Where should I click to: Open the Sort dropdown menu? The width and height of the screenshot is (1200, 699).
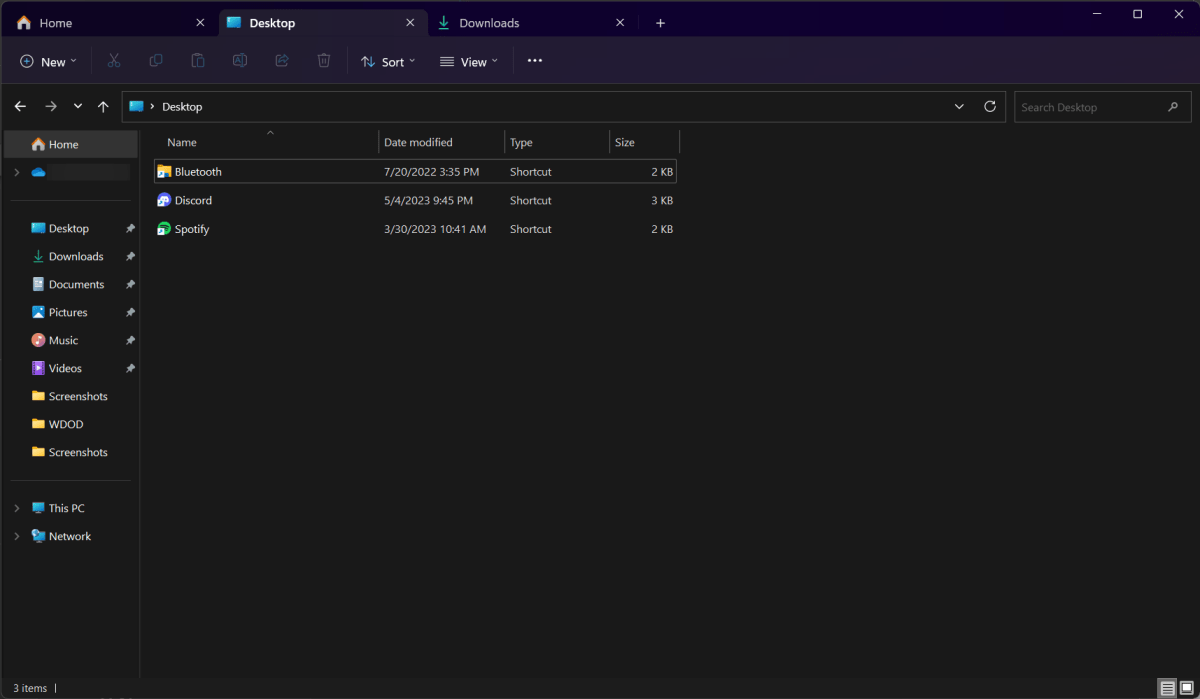388,62
